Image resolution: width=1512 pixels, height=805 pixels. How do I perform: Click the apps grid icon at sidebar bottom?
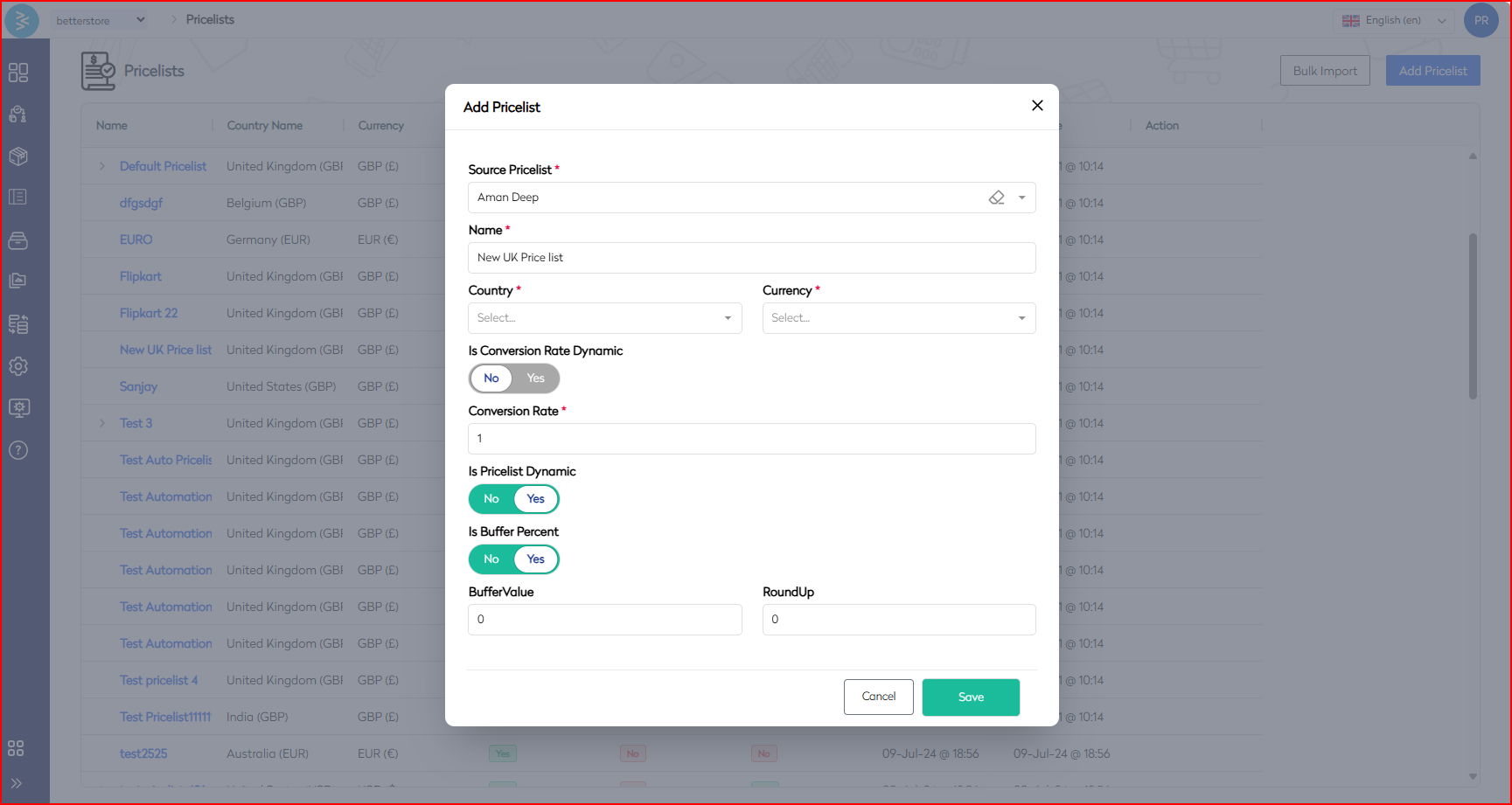[x=17, y=748]
